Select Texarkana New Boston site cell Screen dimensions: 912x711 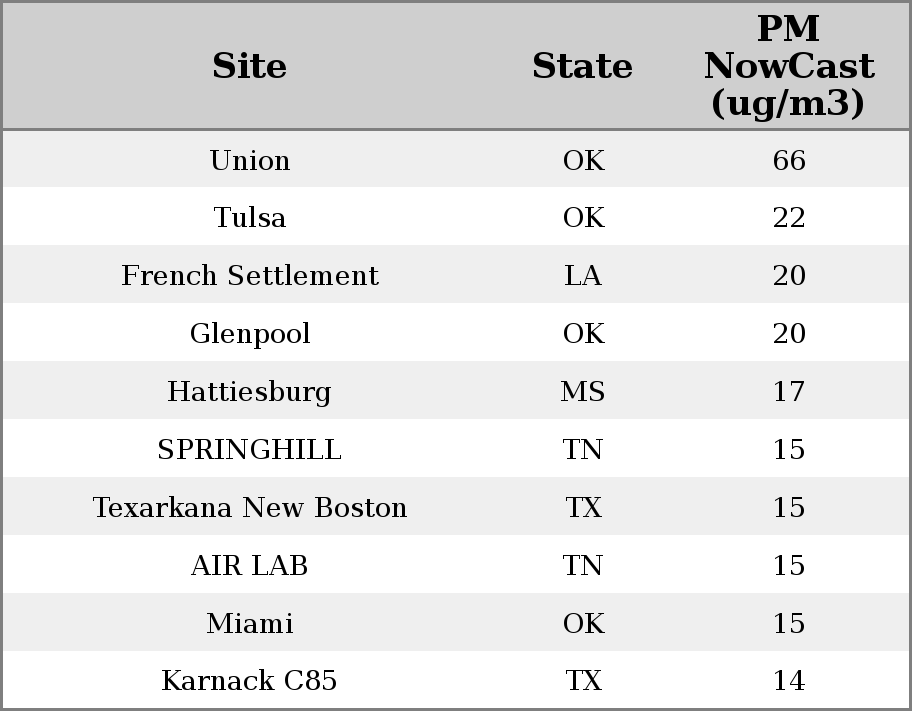pos(250,508)
